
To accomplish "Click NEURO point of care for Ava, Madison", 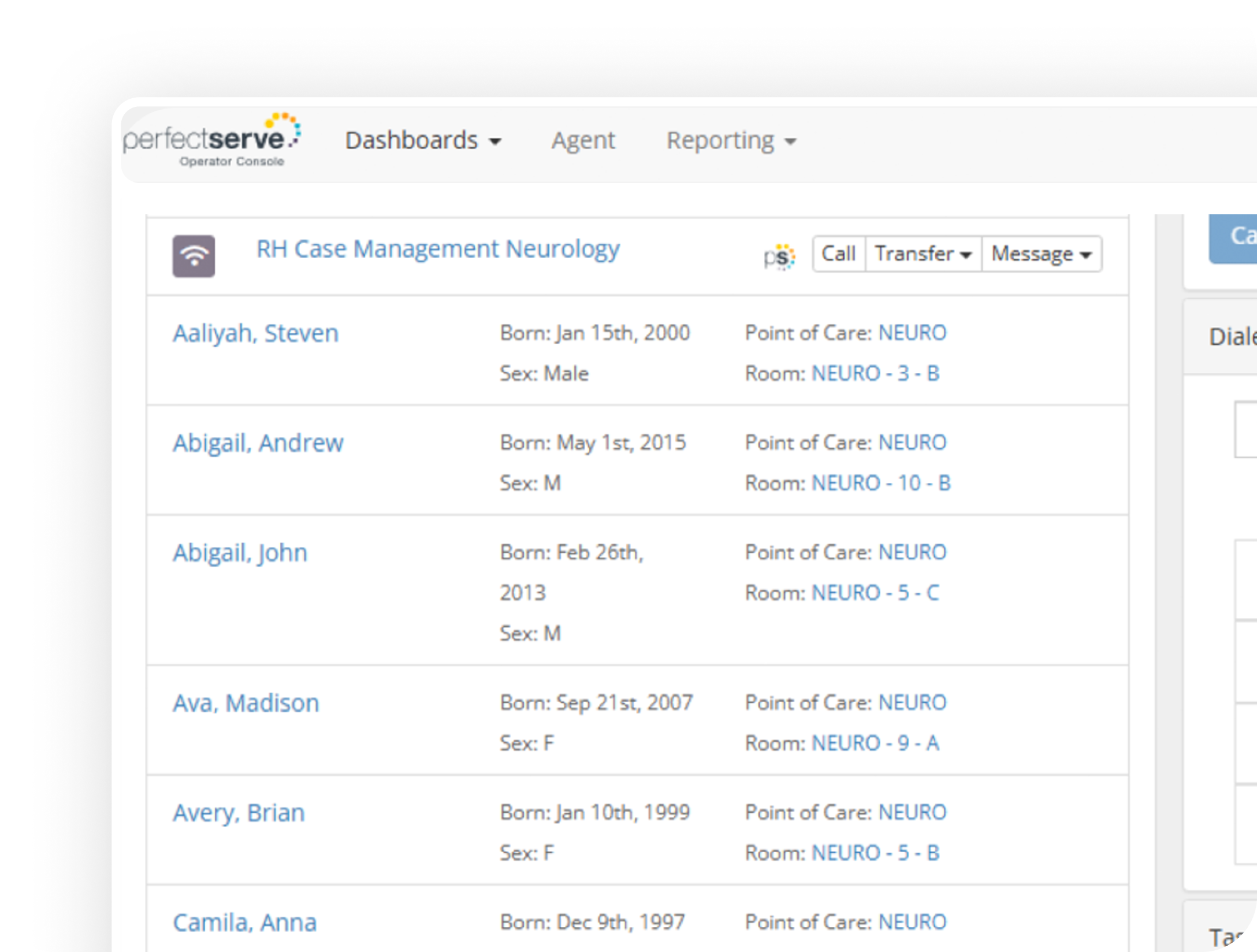I will (913, 702).
